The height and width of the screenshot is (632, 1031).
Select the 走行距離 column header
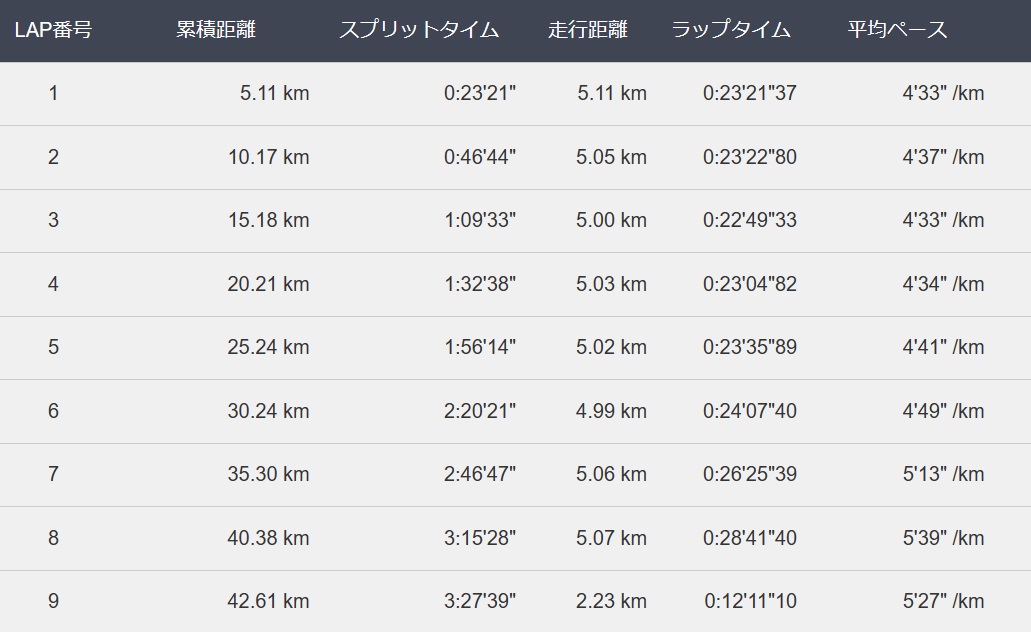[x=588, y=30]
